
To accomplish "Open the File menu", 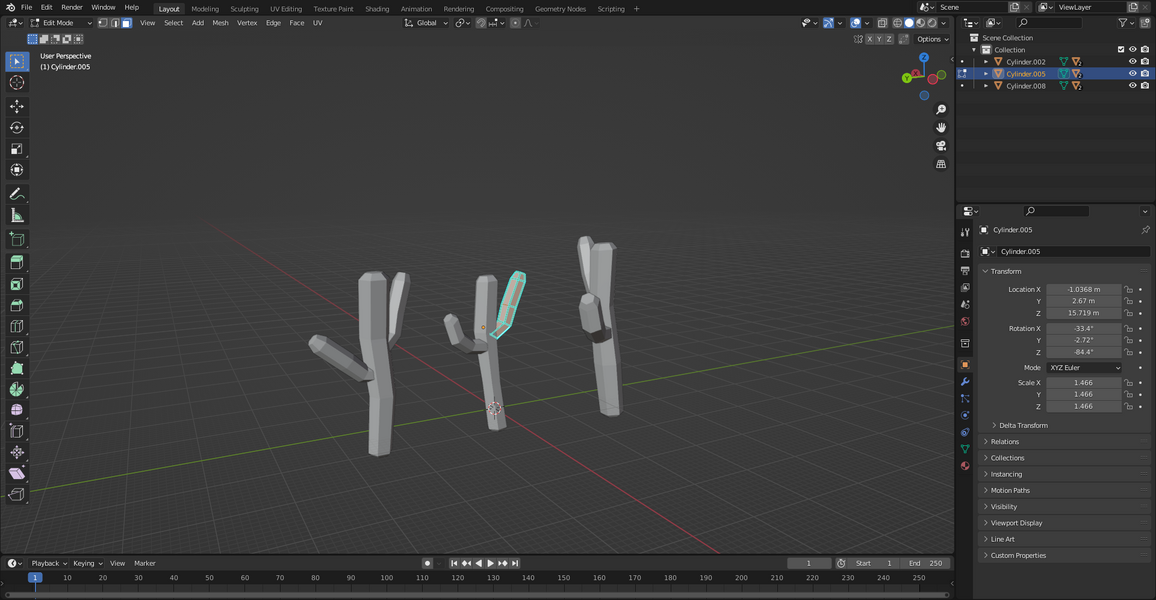I will click(x=26, y=7).
